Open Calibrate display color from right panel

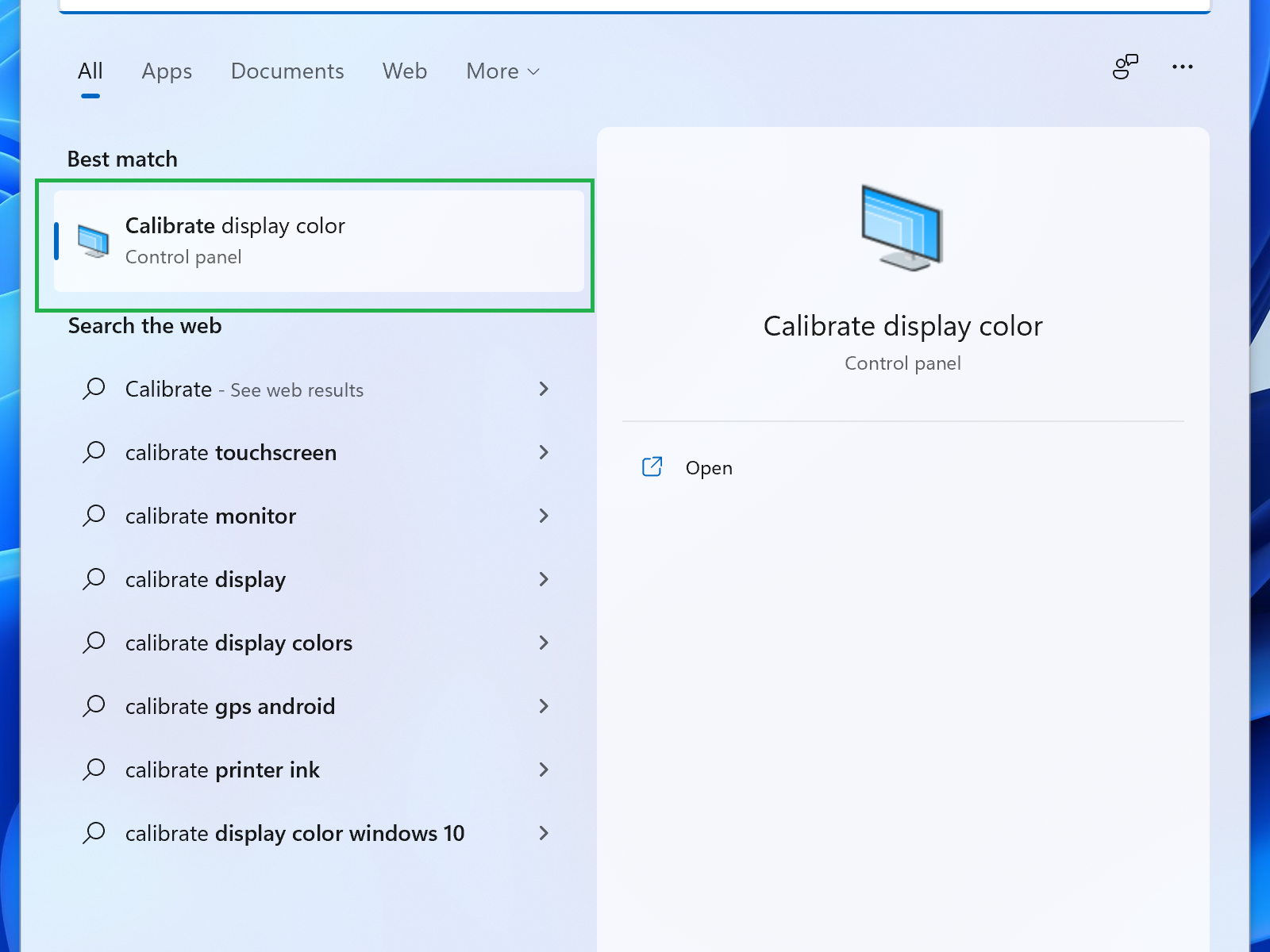coord(709,468)
